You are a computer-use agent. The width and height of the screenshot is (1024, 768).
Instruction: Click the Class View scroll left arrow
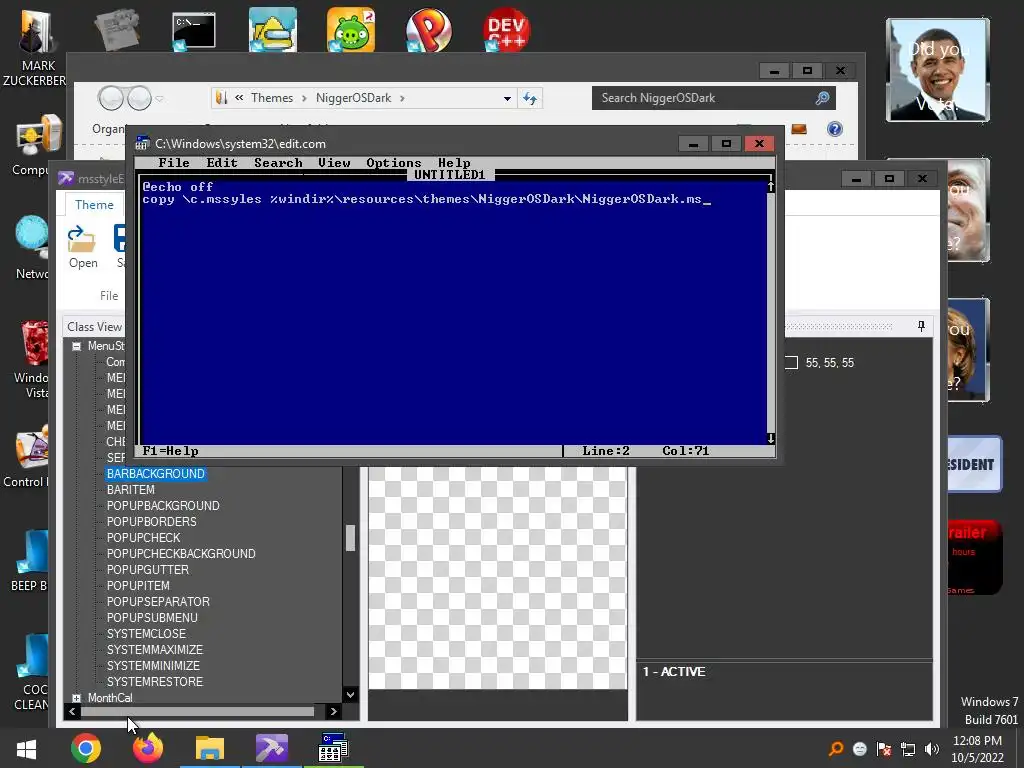[72, 711]
